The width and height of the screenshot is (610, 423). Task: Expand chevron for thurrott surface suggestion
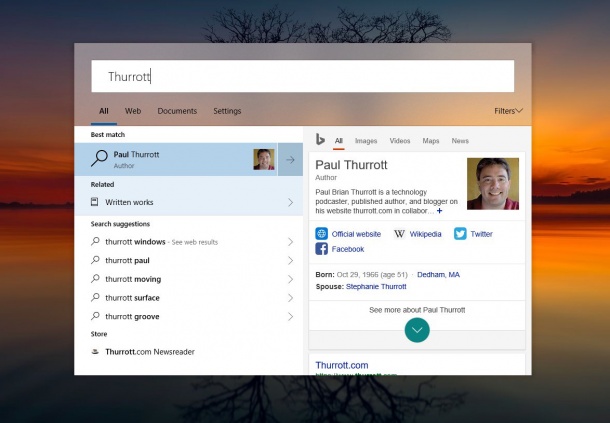tap(290, 298)
